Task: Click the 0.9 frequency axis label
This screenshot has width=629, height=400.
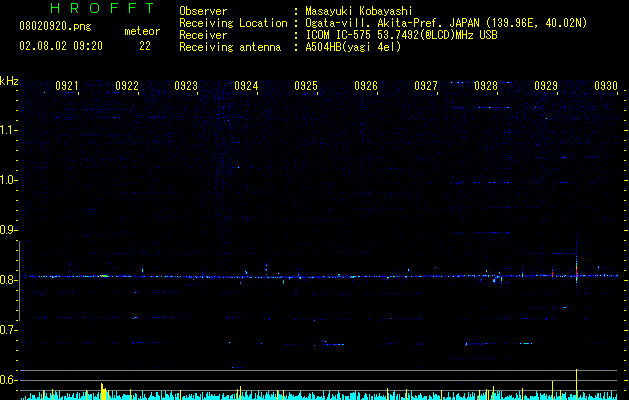Action: point(7,230)
